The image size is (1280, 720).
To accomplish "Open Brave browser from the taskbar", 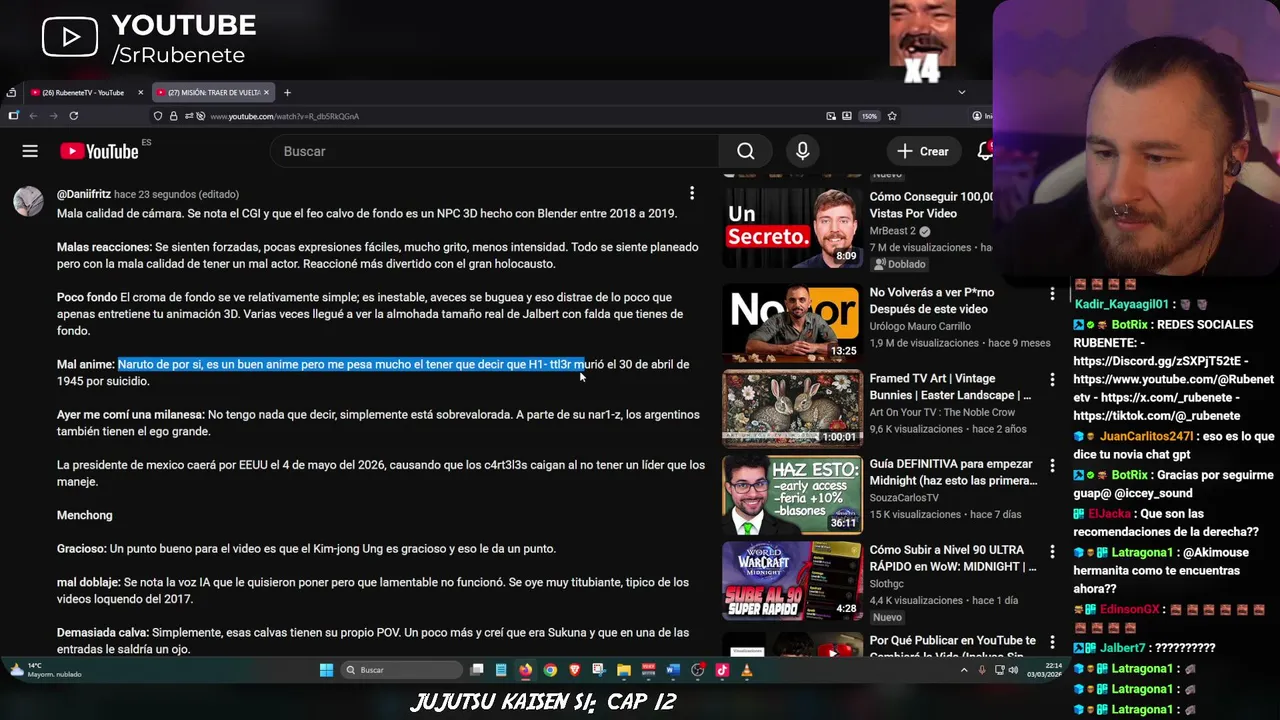I will [574, 670].
